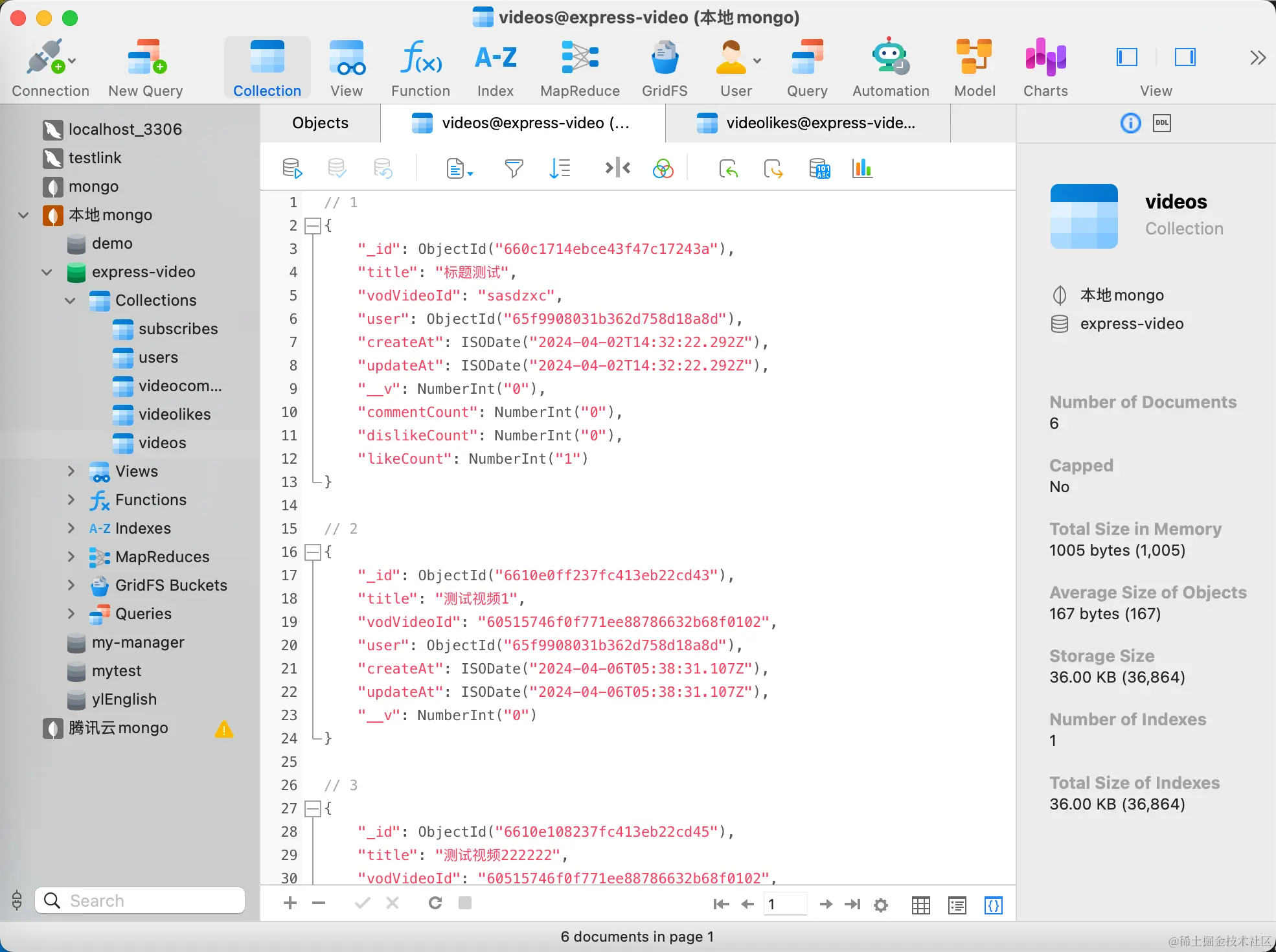Expand the Indexes tree node
Viewport: 1276px width, 952px height.
click(71, 528)
